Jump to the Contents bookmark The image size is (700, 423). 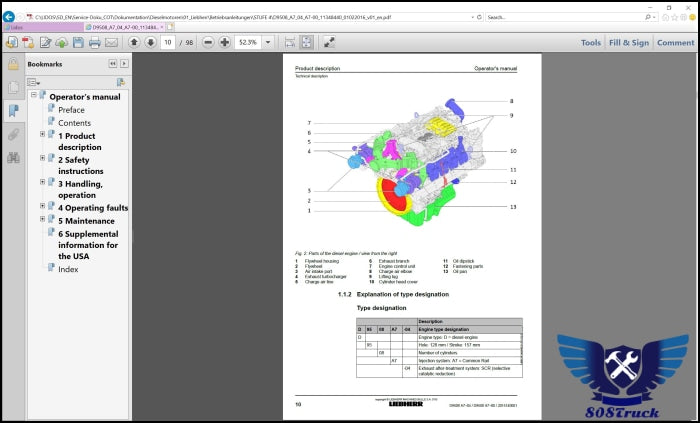pyautogui.click(x=74, y=123)
